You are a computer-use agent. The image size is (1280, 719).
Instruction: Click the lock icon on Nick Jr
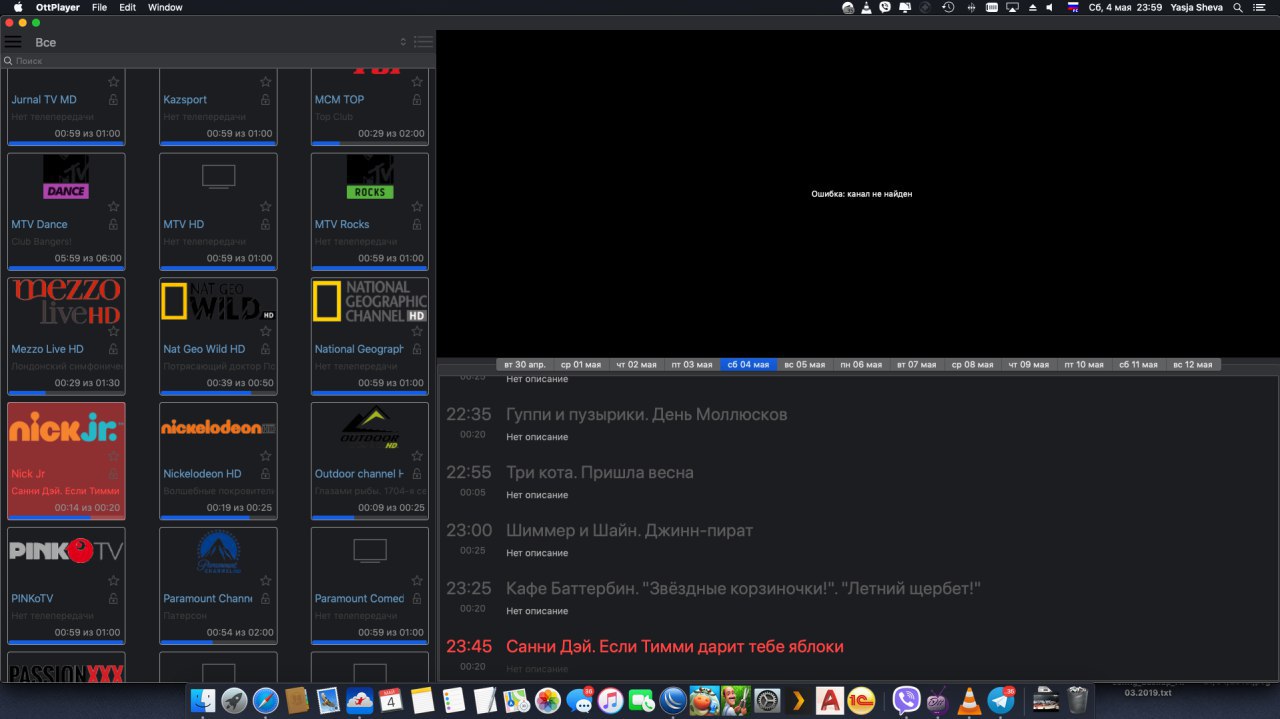pos(113,474)
